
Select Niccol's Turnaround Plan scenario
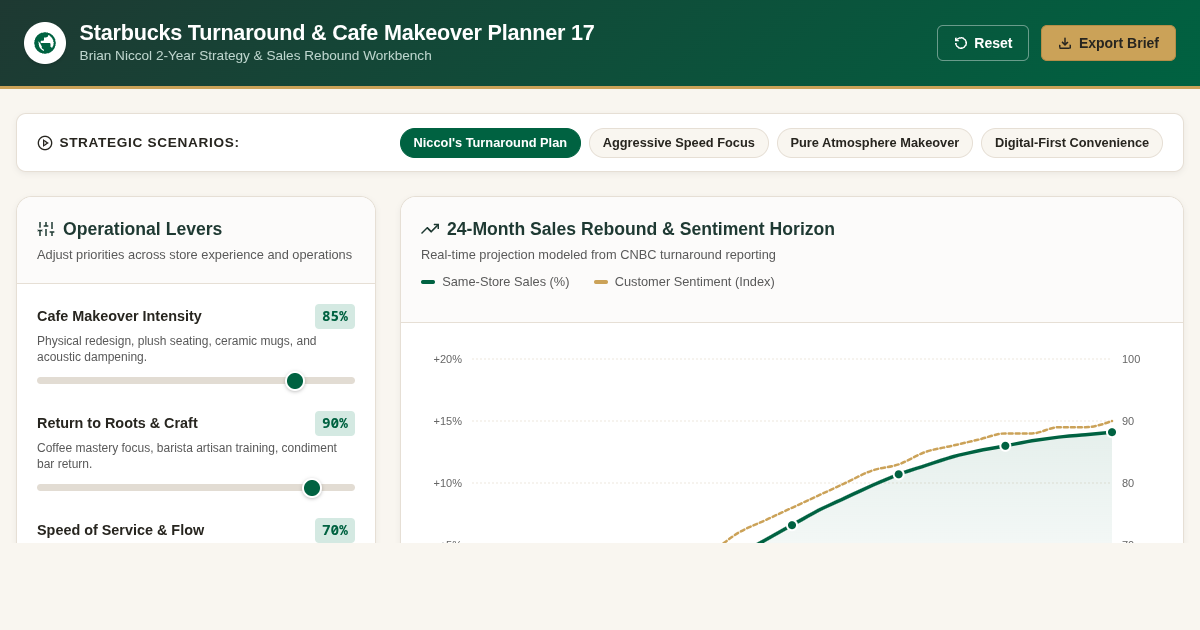click(x=490, y=143)
